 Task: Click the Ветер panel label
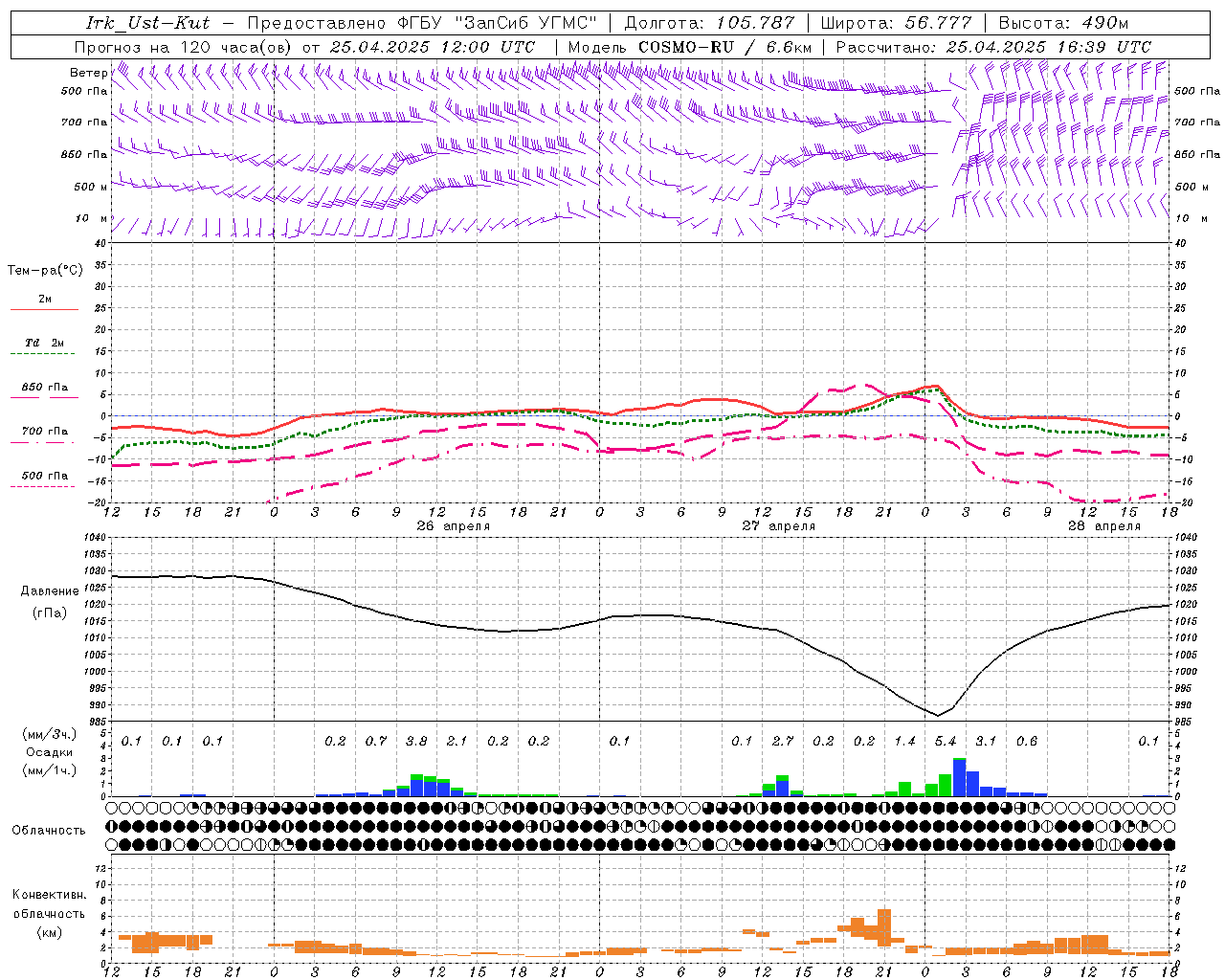coord(89,73)
